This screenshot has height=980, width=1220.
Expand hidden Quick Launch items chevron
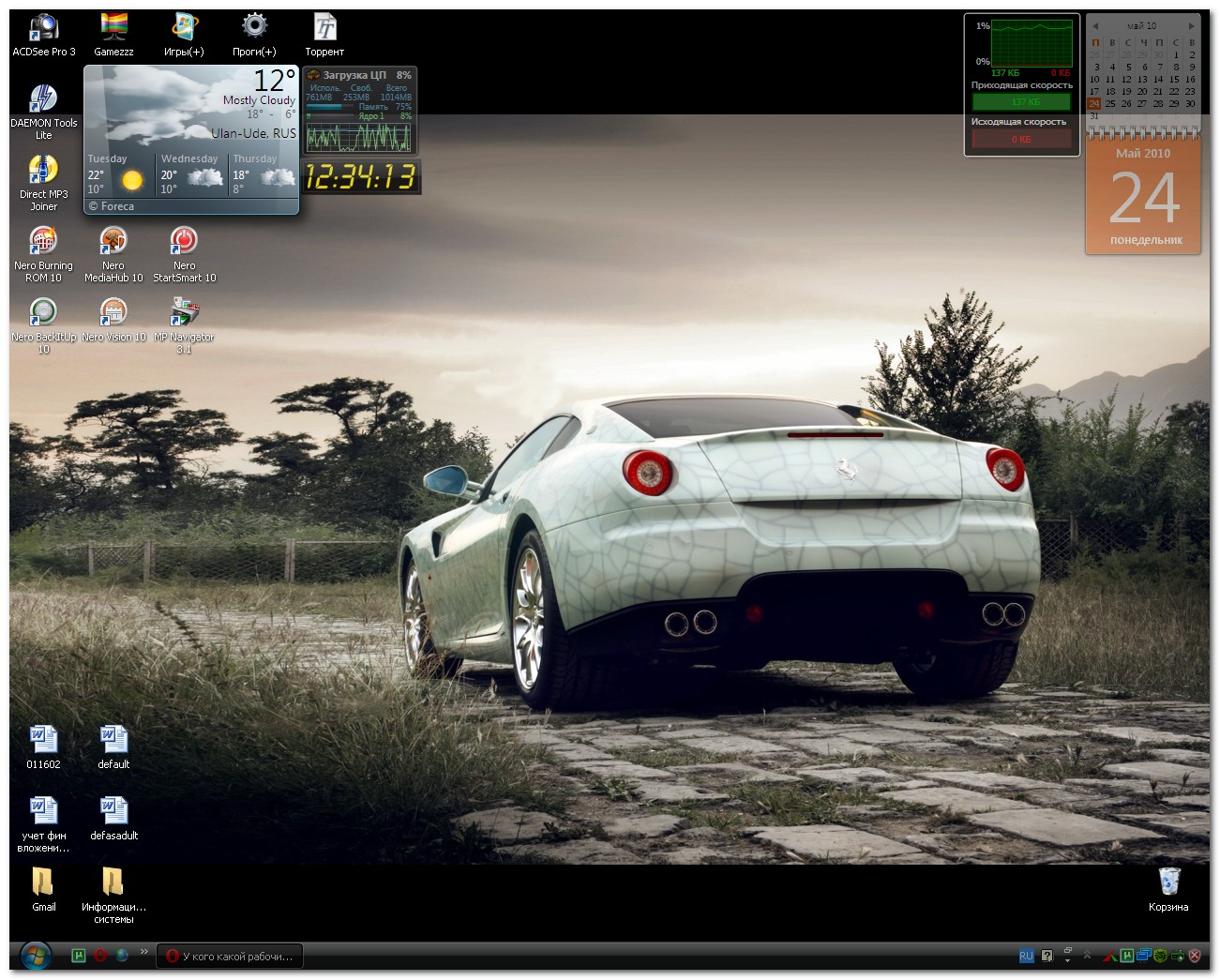[144, 952]
